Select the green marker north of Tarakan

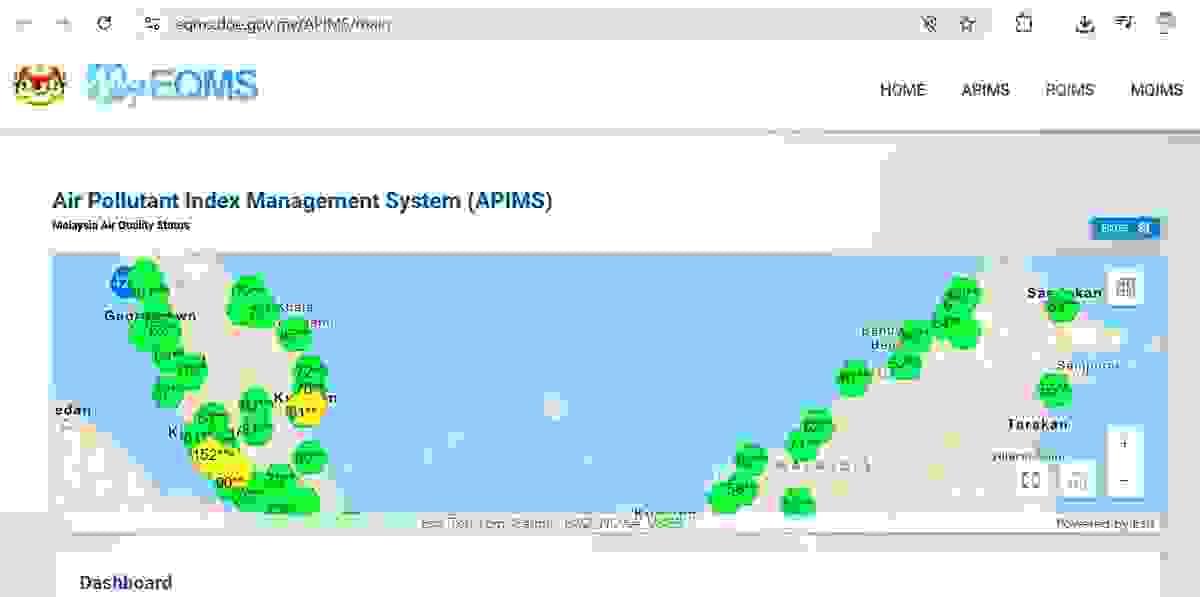pos(1054,388)
